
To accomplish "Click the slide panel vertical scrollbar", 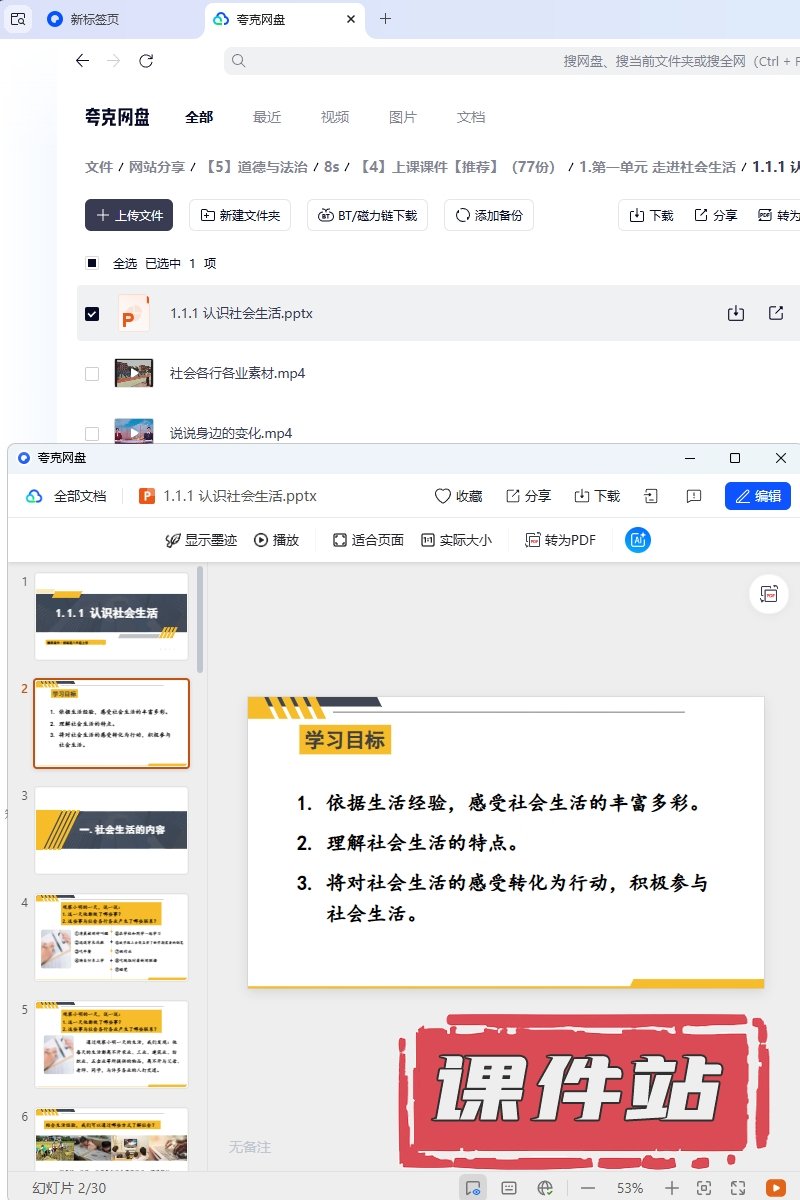I will [x=200, y=620].
